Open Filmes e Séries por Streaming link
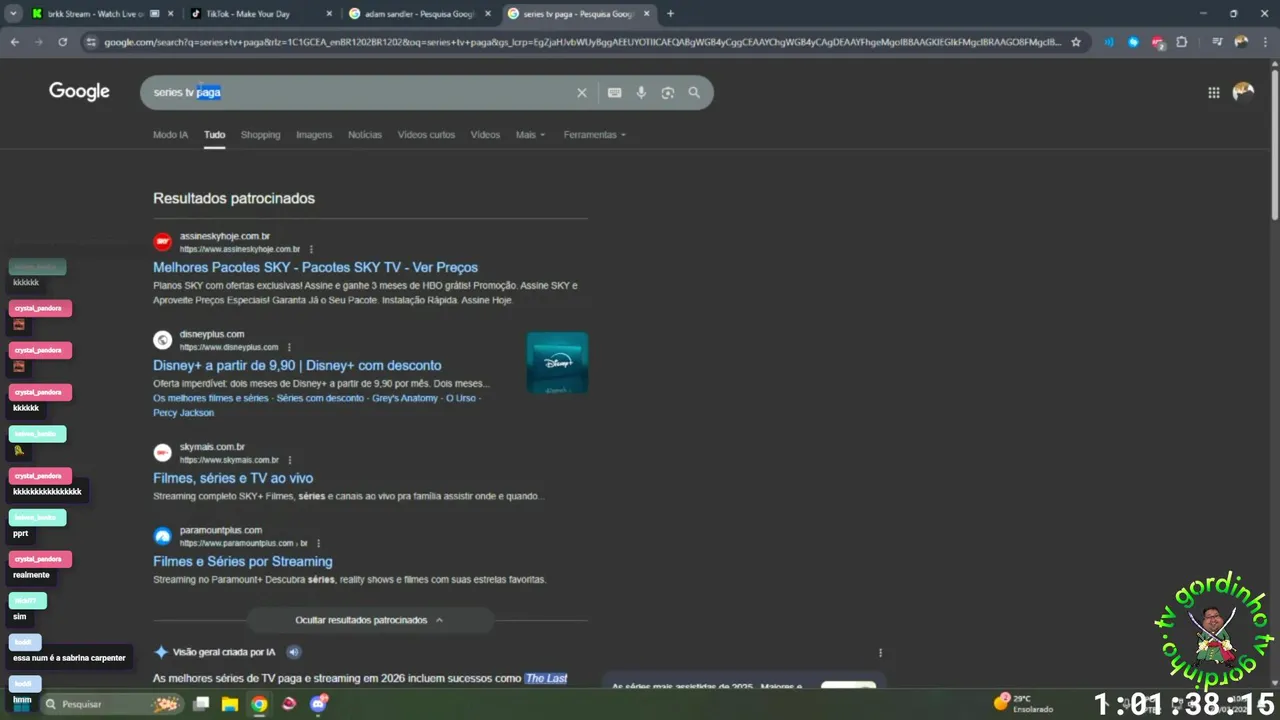Viewport: 1280px width, 720px height. click(x=242, y=561)
